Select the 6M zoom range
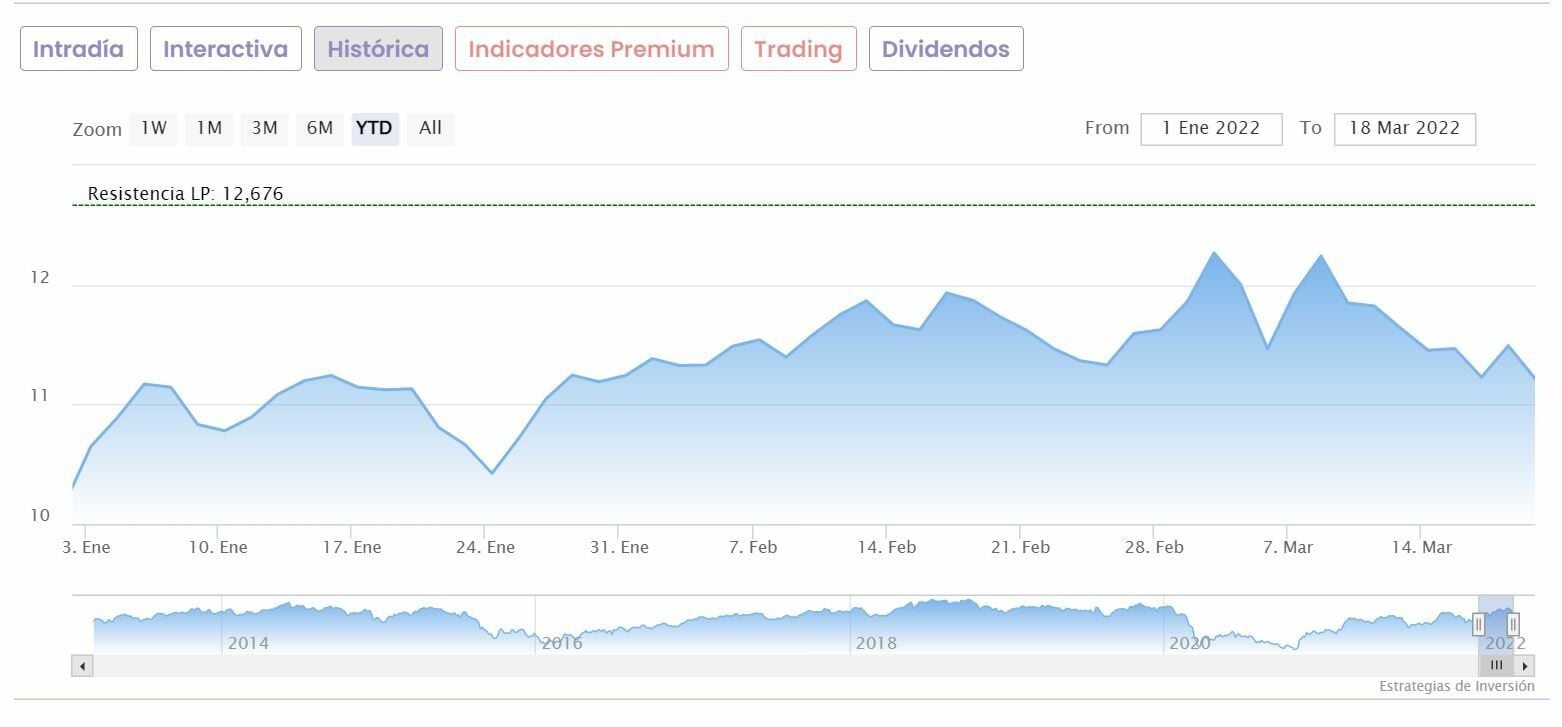 (x=320, y=128)
